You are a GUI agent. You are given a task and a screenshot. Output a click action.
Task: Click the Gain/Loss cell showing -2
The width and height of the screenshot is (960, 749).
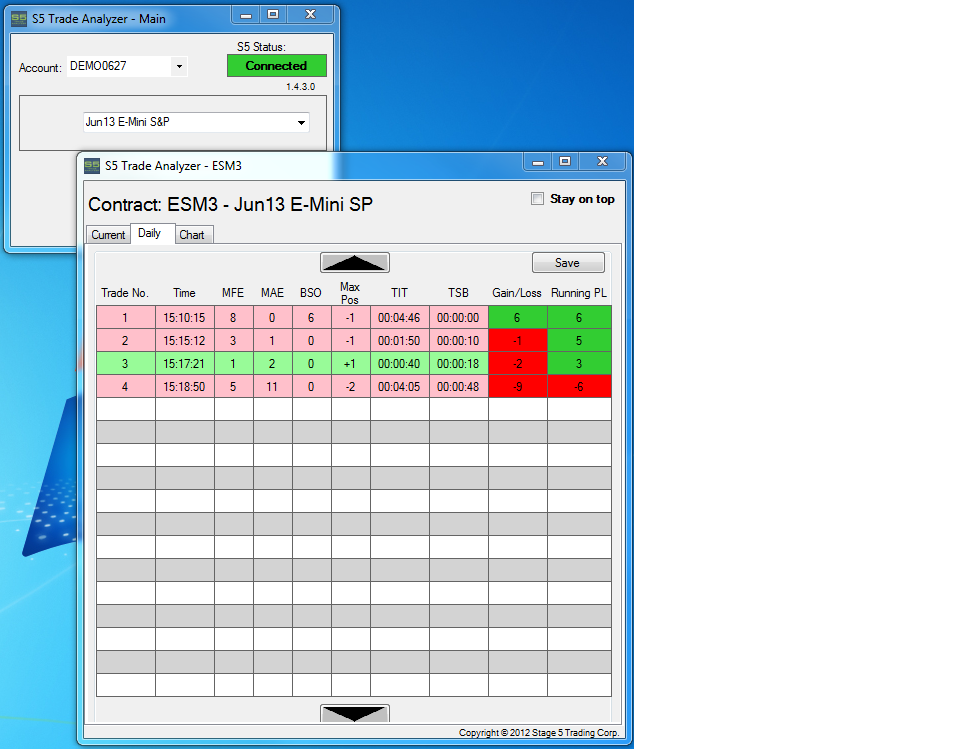tap(517, 364)
